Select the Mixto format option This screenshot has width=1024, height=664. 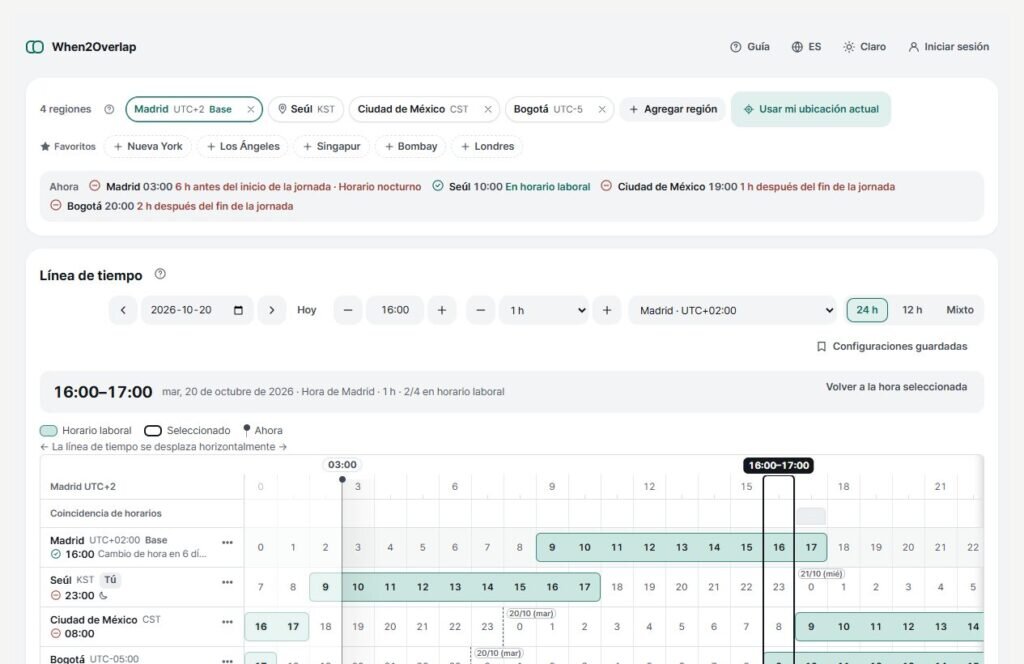[x=959, y=310]
